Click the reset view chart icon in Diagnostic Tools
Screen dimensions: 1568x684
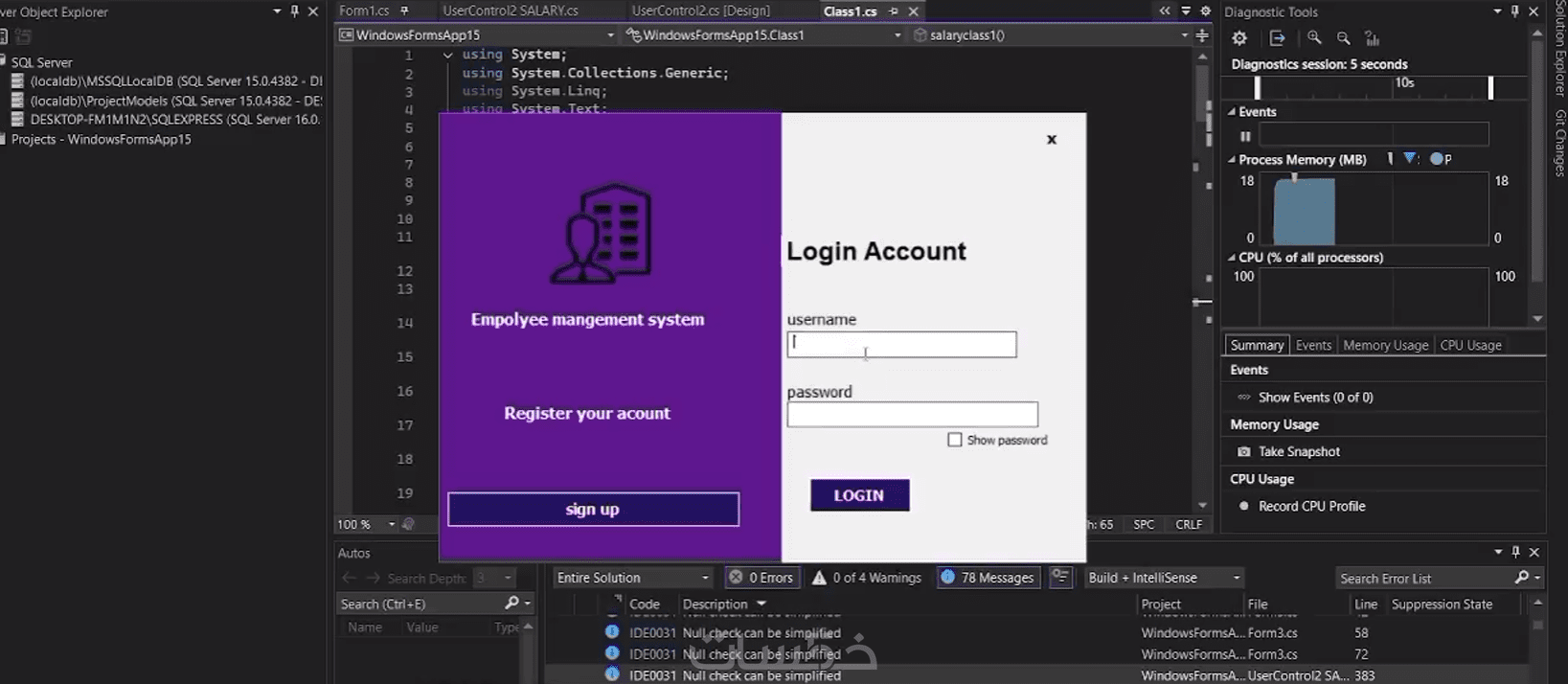[1372, 38]
